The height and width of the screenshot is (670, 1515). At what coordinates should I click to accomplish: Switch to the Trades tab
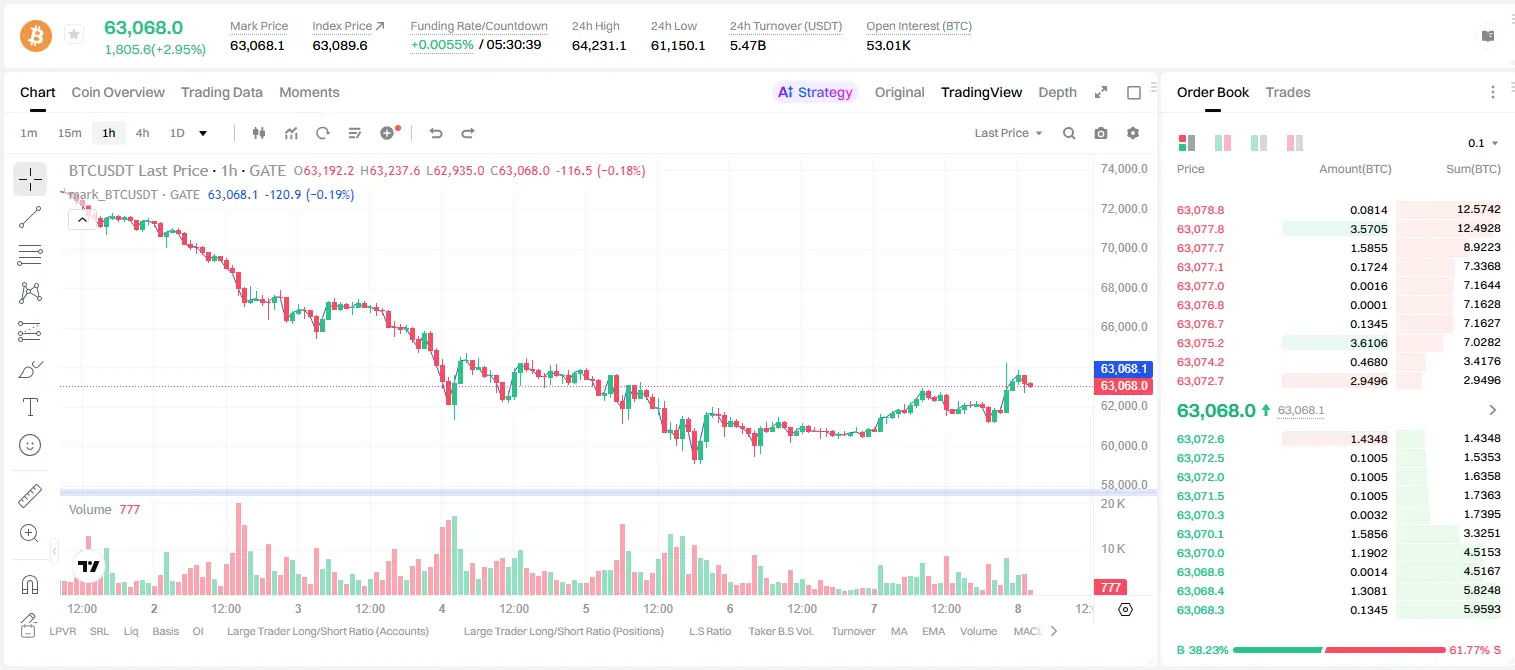[x=1288, y=92]
